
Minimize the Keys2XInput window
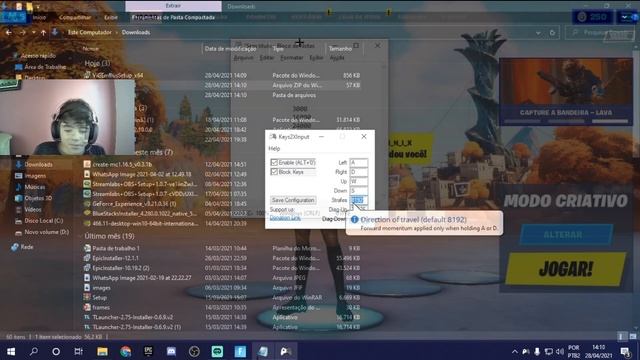click(322, 137)
